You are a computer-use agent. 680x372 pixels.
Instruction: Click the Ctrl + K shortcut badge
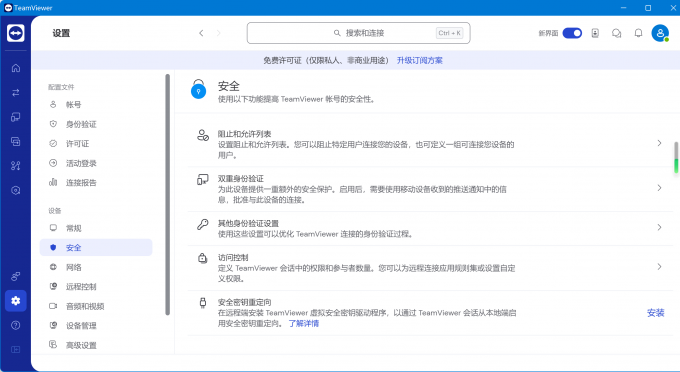[449, 33]
